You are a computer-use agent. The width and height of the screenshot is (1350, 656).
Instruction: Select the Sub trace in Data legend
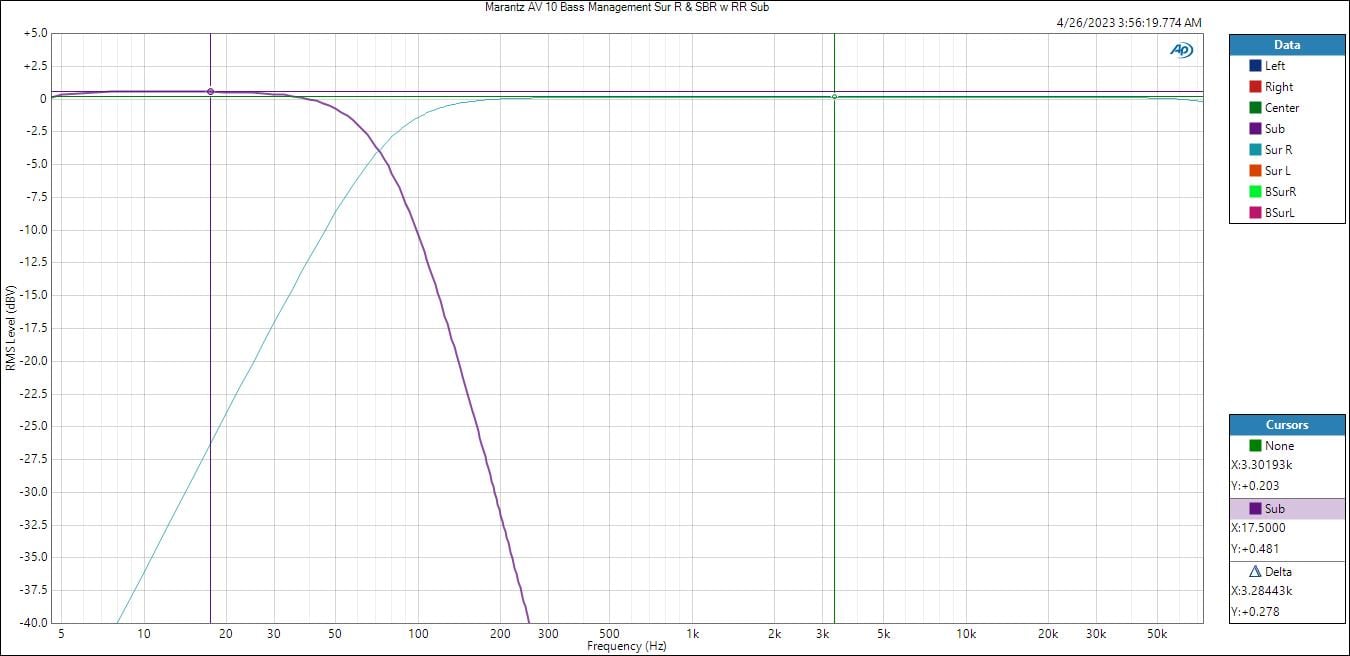[x=1274, y=129]
